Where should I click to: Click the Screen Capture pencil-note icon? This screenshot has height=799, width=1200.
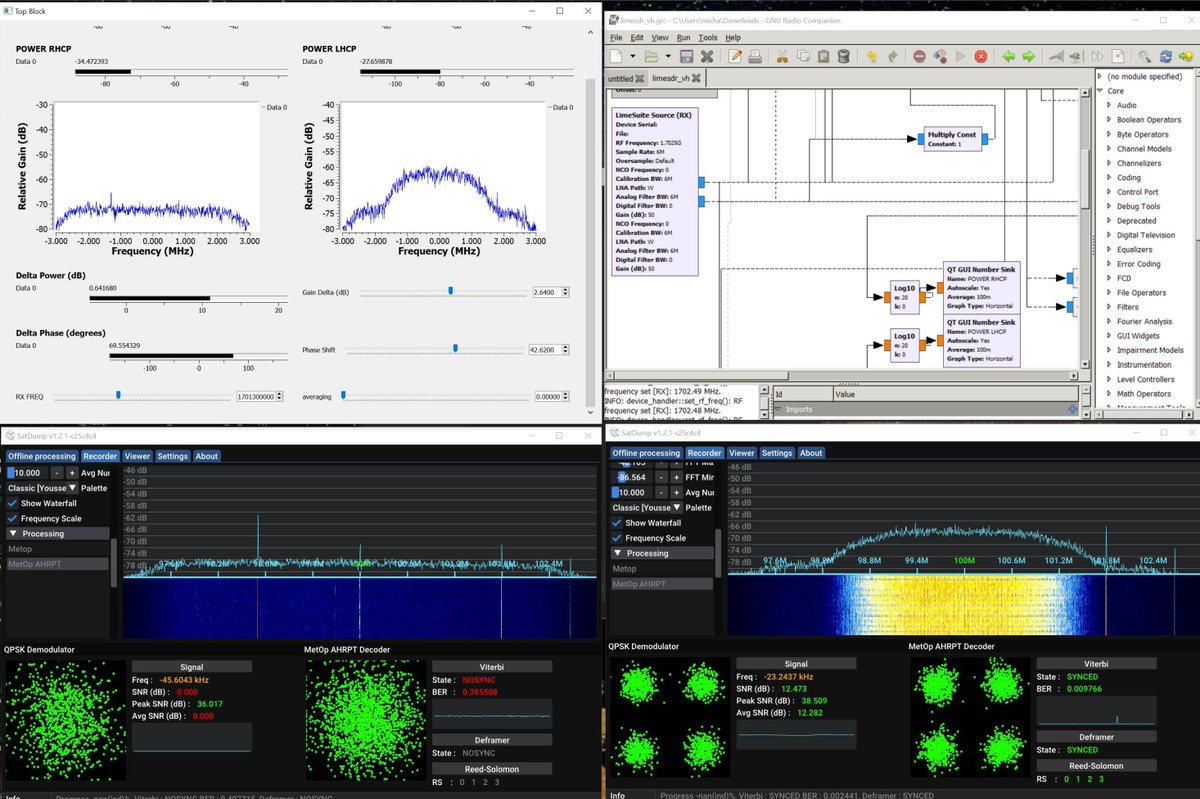pos(735,57)
